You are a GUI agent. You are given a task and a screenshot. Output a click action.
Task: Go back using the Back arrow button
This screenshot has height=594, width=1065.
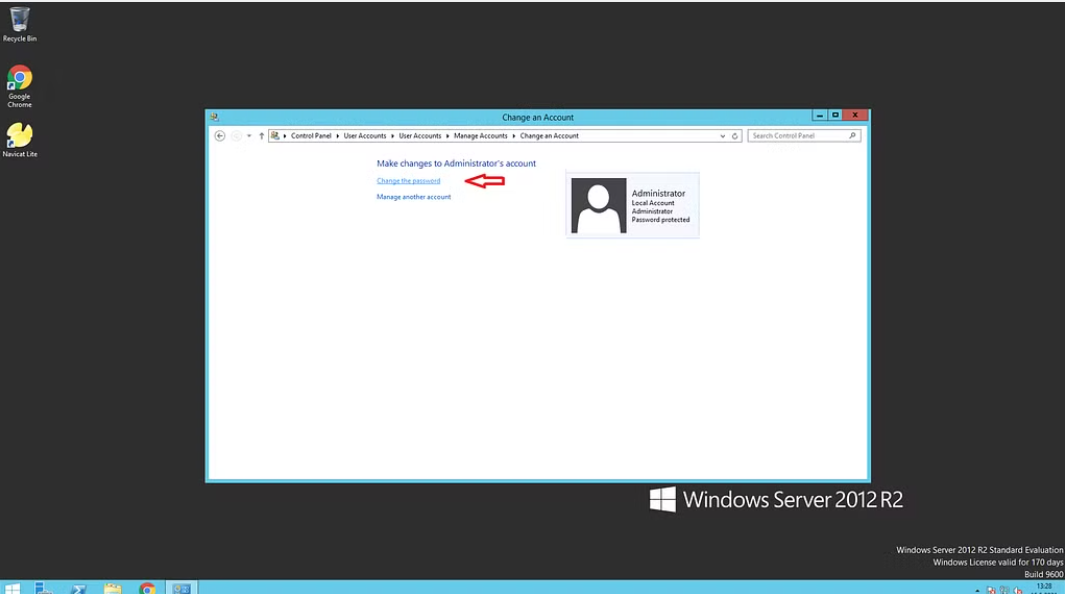pos(219,136)
